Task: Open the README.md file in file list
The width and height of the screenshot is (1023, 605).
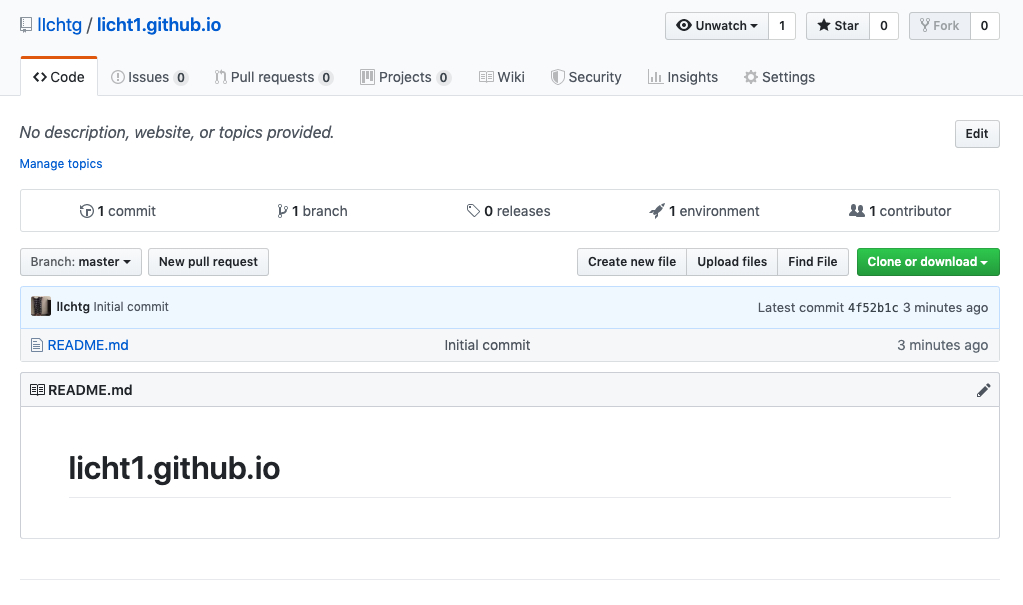Action: (x=88, y=345)
